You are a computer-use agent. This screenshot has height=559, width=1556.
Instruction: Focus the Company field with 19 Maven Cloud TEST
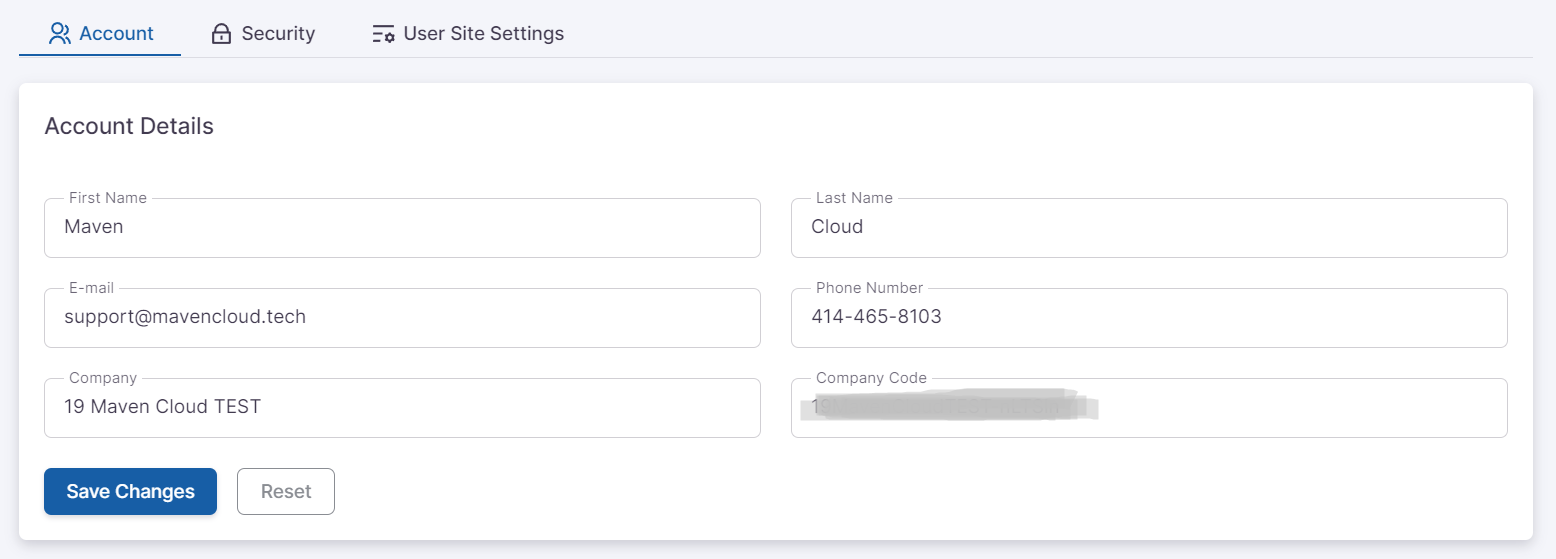[402, 408]
